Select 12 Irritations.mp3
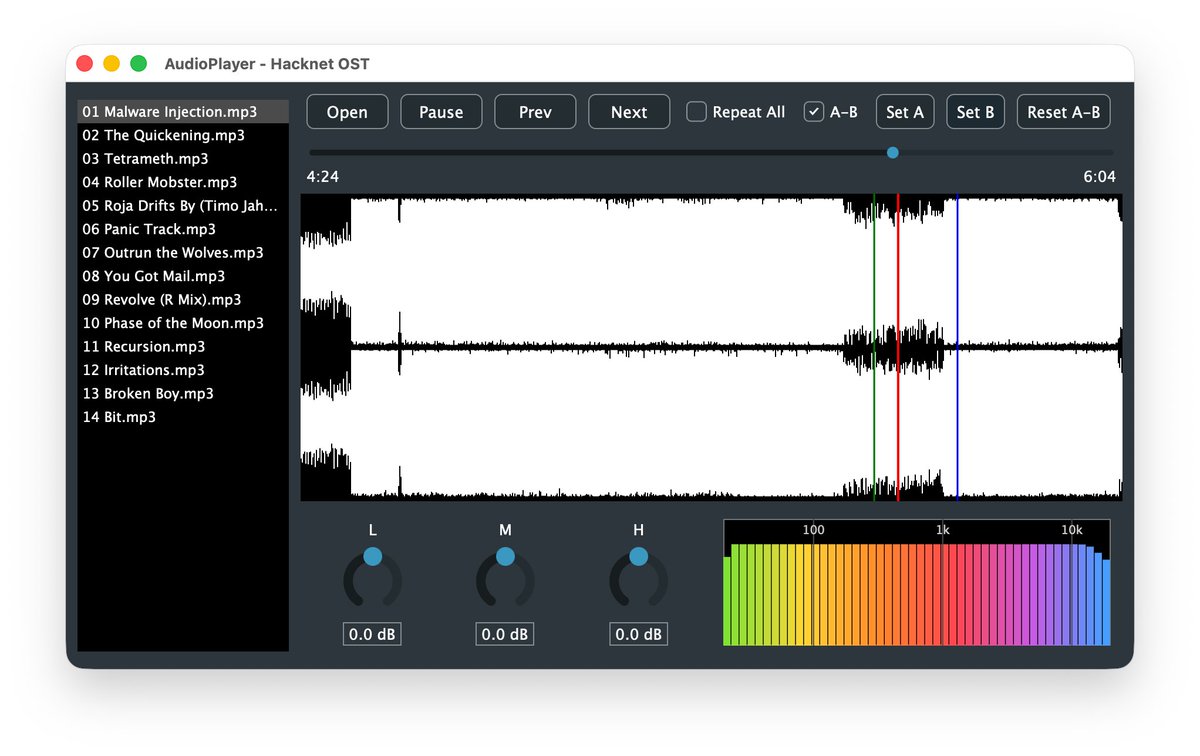1200x756 pixels. pos(183,370)
